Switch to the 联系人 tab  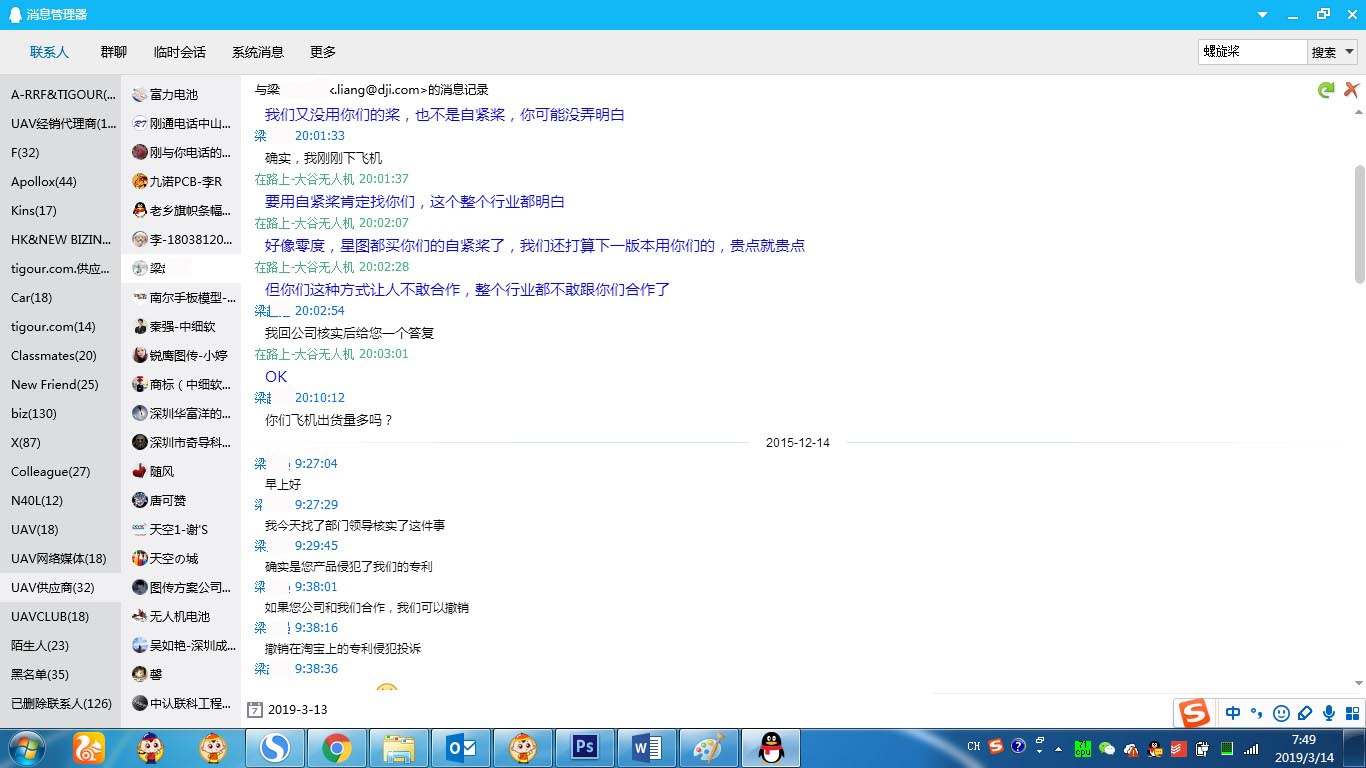coord(50,52)
